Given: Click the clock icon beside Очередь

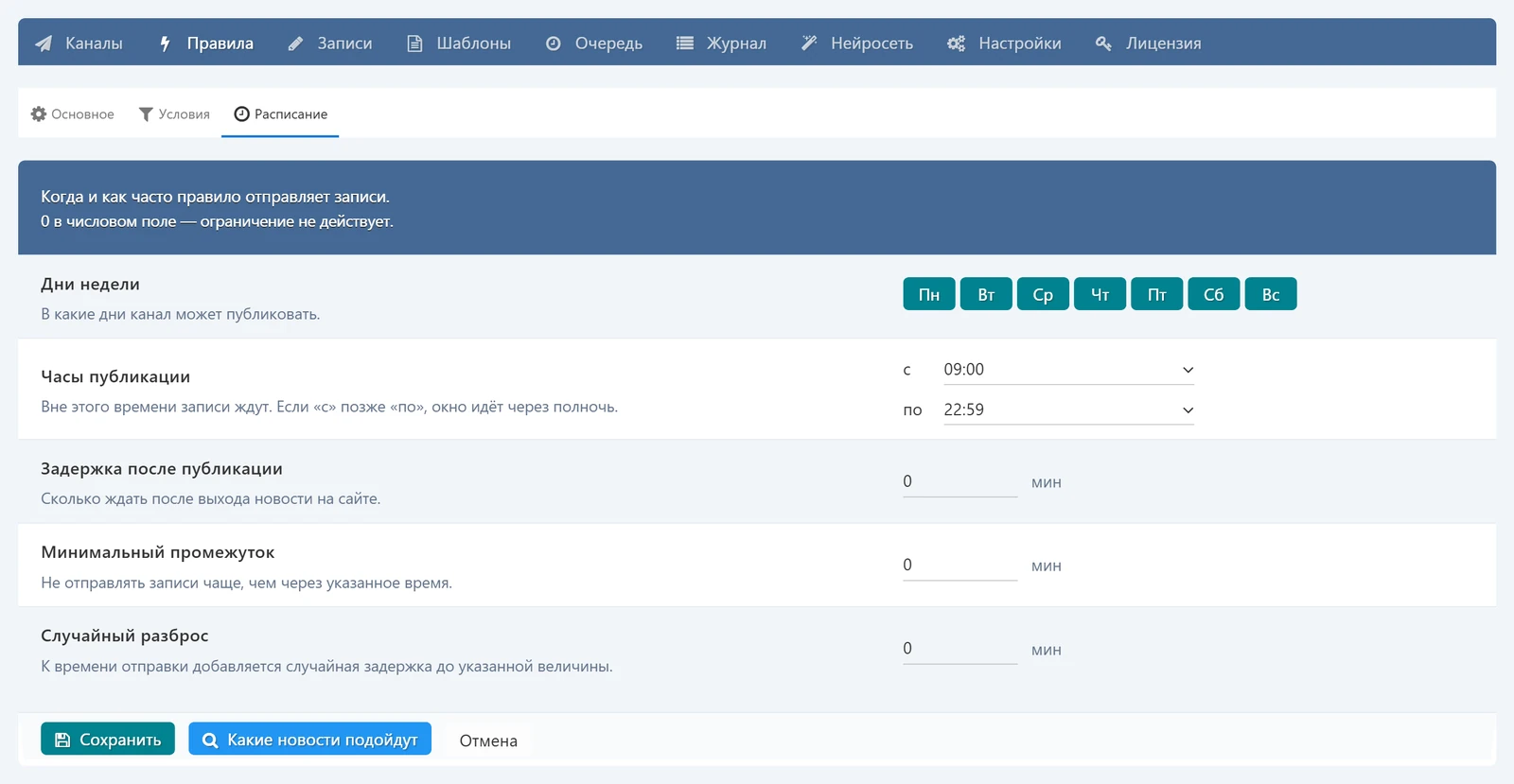Looking at the screenshot, I should [x=554, y=44].
